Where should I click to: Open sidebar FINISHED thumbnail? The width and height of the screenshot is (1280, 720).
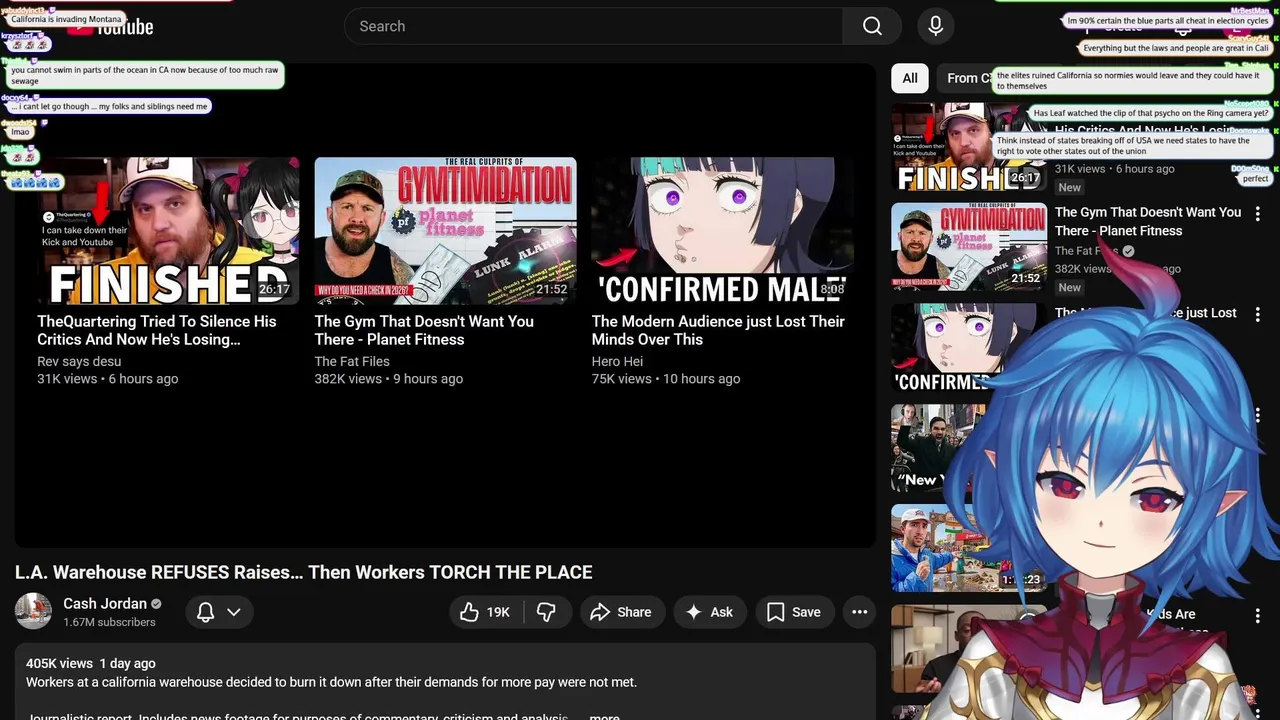point(969,147)
